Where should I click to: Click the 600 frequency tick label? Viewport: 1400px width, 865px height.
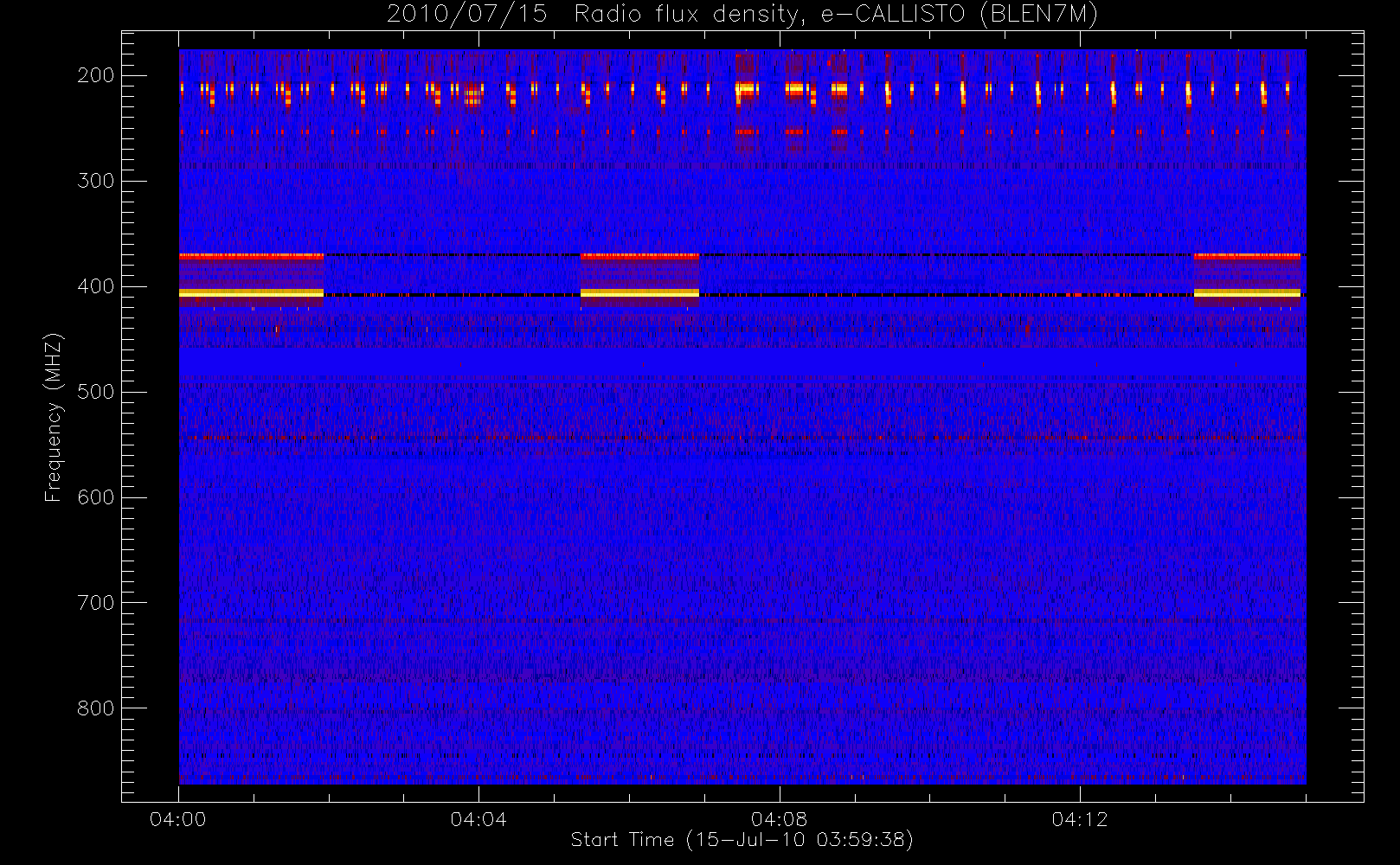(x=95, y=497)
